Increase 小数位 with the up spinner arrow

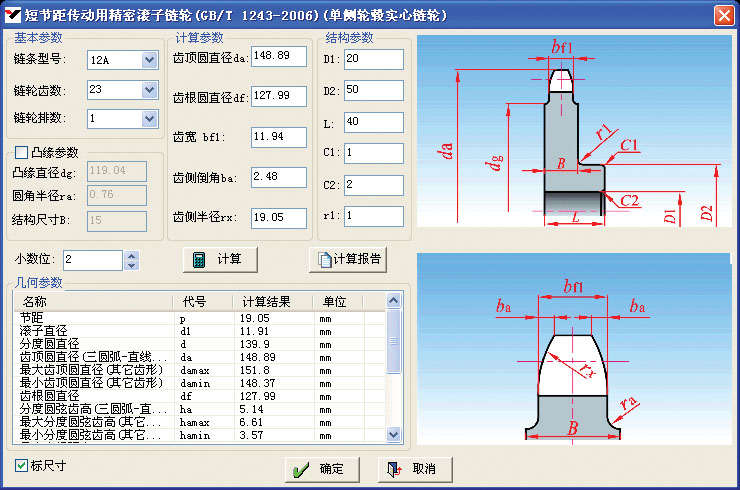point(131,255)
